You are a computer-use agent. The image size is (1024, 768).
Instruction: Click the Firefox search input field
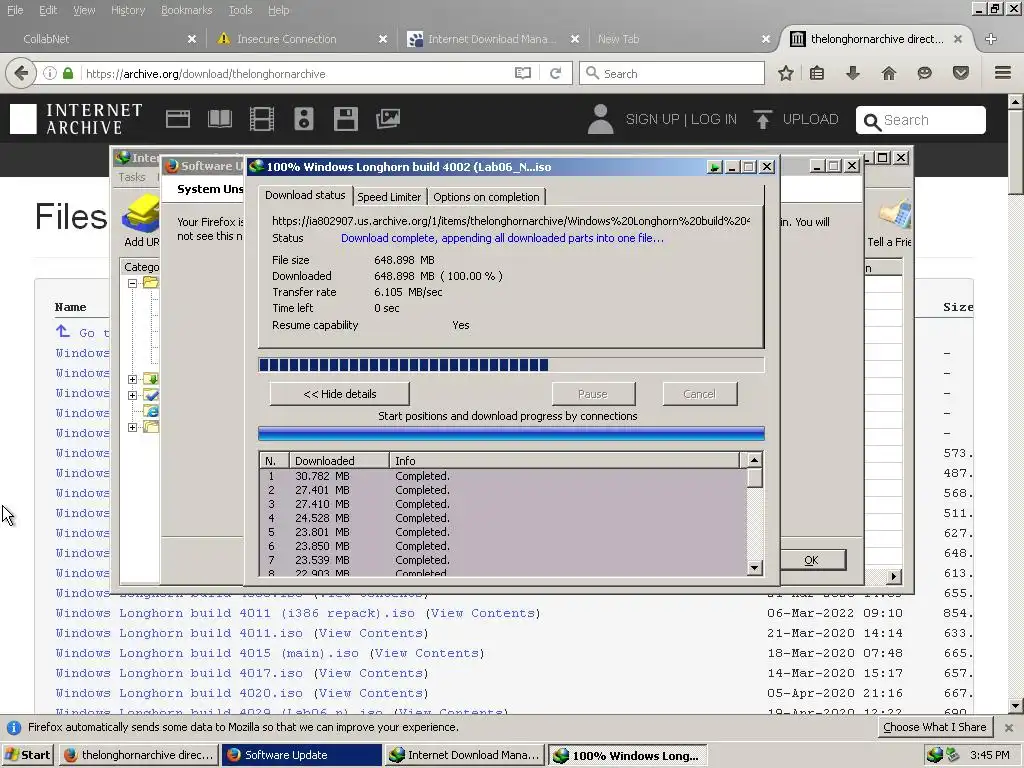click(672, 73)
